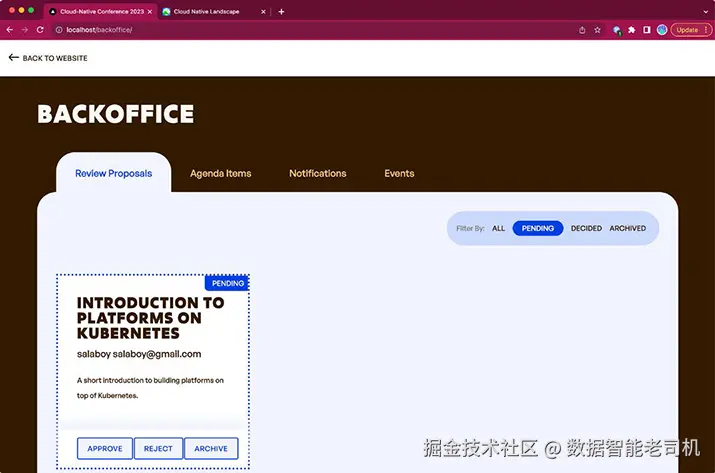715x473 pixels.
Task: Approve the Kubernetes platforms proposal
Action: (105, 448)
